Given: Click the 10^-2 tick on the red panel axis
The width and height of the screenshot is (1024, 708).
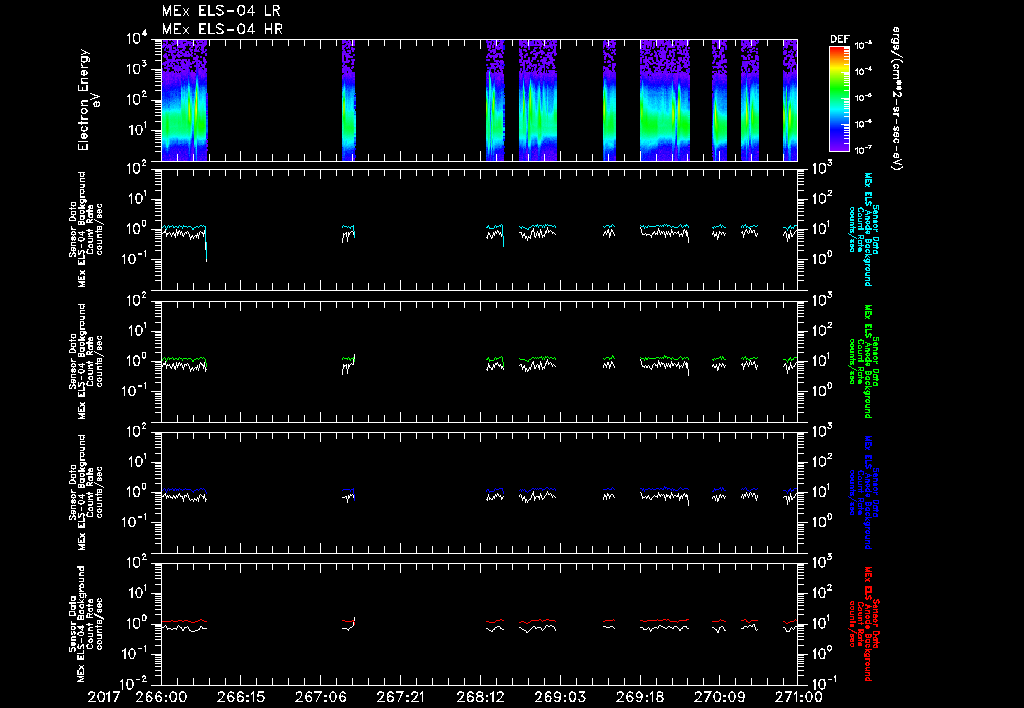Looking at the screenshot, I should [x=135, y=684].
